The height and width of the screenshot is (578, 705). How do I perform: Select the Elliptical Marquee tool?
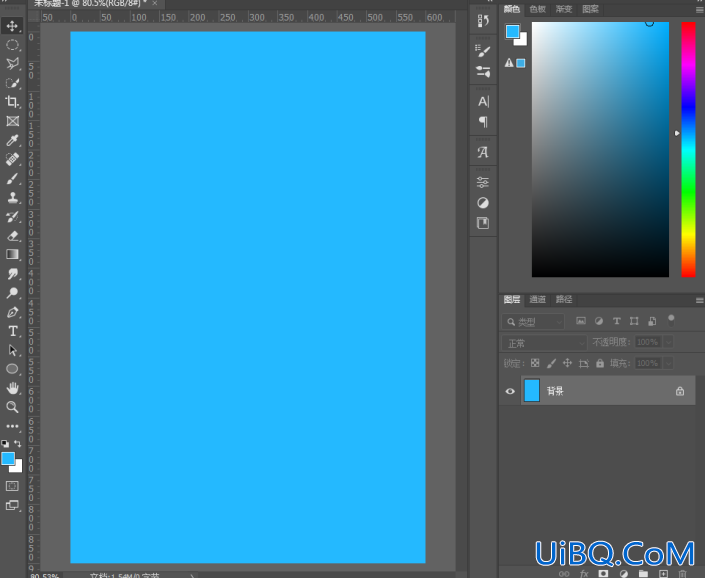(12, 45)
